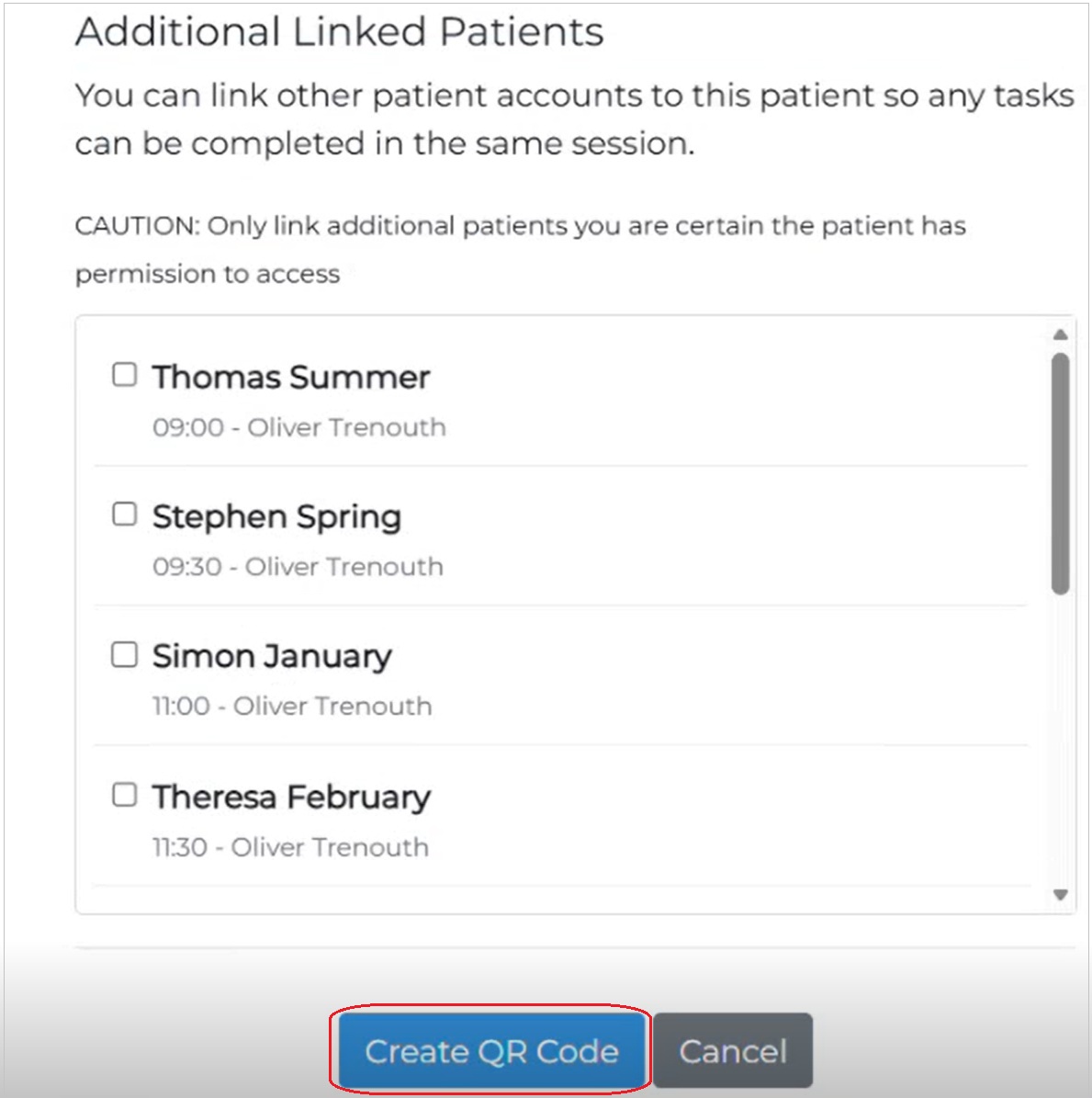Click the scrollbar down arrow
The height and width of the screenshot is (1098, 1092).
[1058, 893]
